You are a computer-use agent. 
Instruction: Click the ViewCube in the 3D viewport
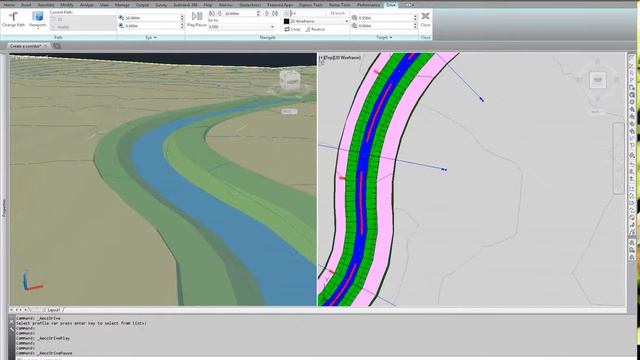pyautogui.click(x=291, y=80)
